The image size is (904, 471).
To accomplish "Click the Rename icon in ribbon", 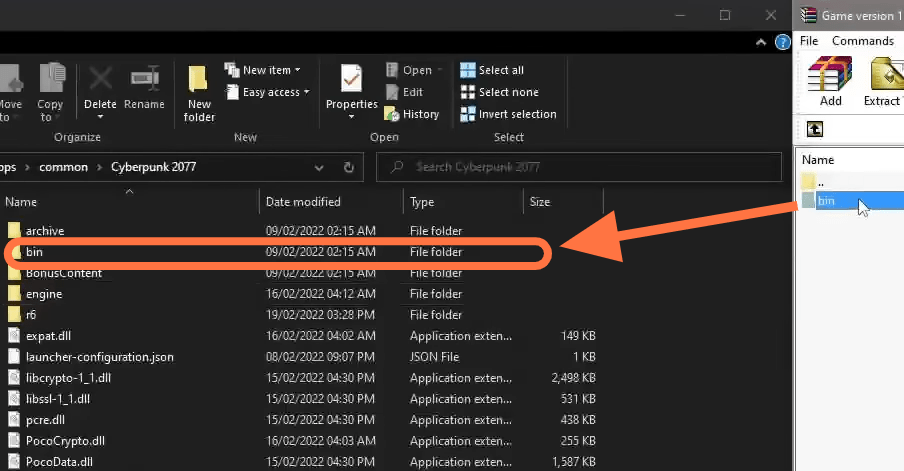I will (144, 79).
